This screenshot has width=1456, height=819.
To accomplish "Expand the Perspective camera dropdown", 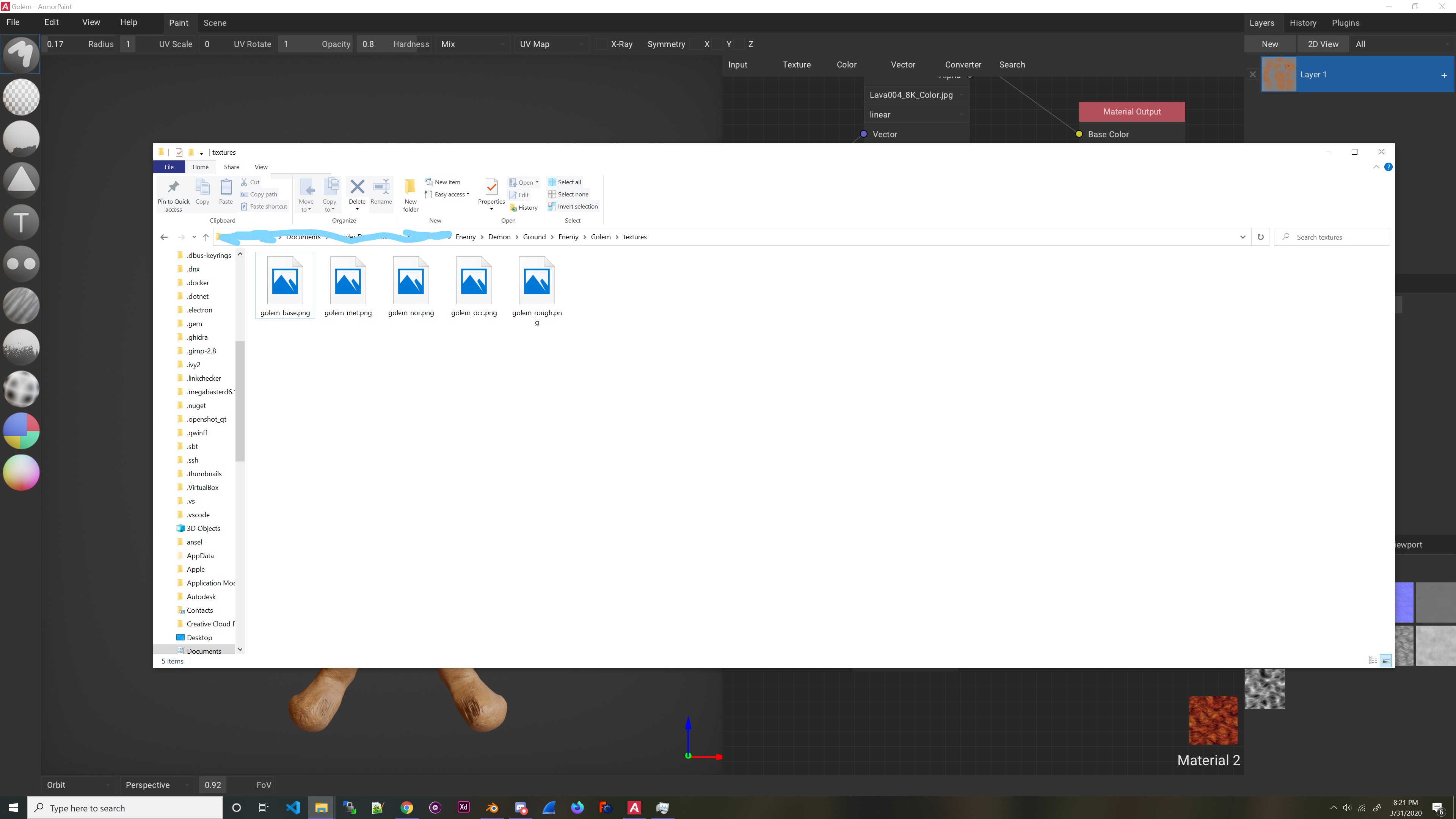I will (x=157, y=784).
